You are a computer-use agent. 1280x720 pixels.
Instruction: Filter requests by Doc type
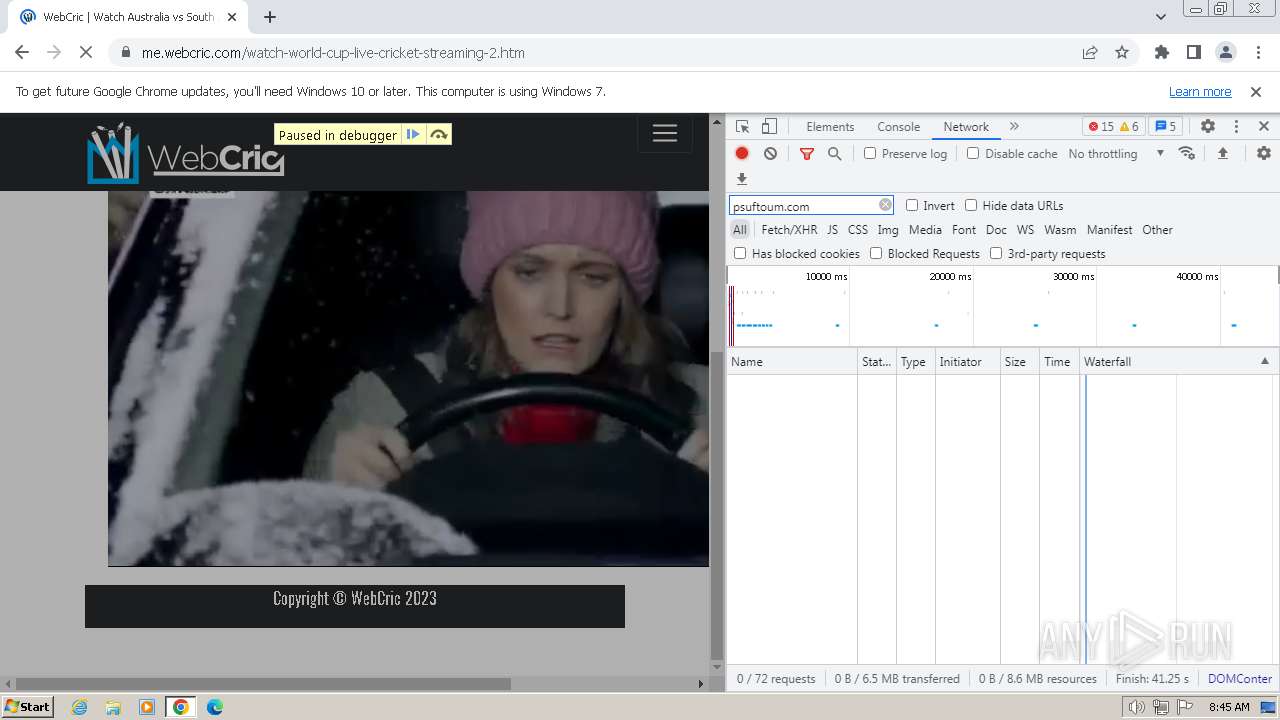pos(996,230)
